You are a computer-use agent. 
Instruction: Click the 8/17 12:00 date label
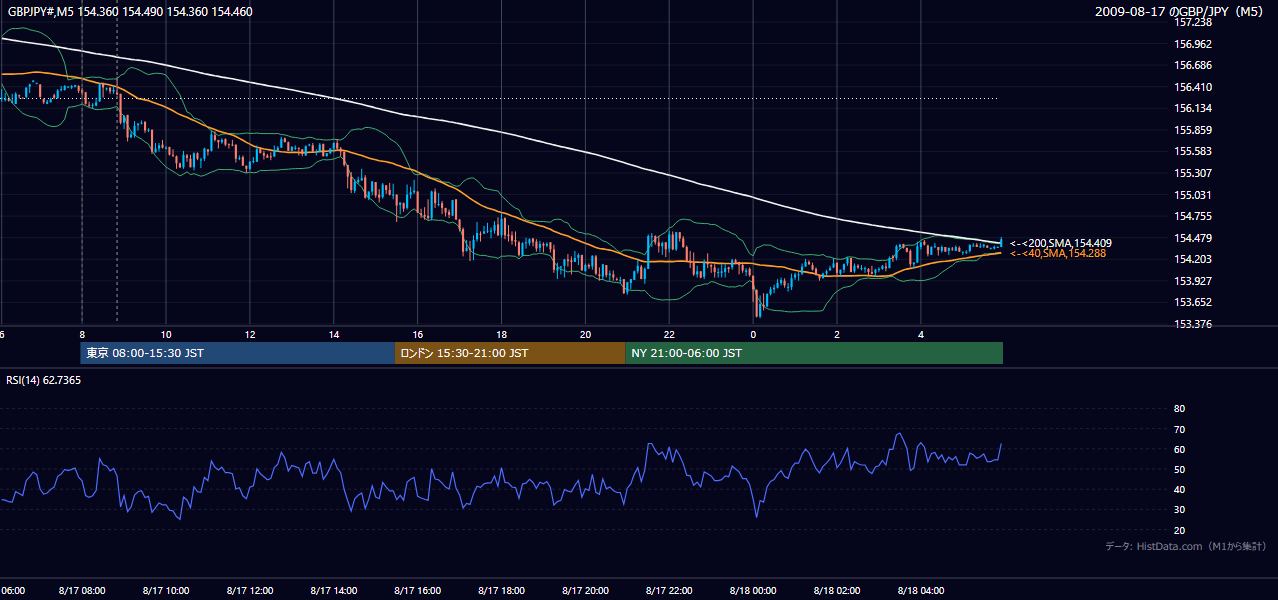coord(250,591)
